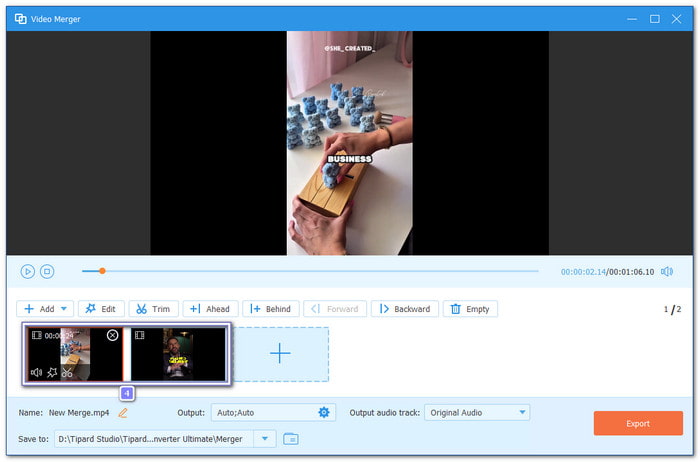Close the Video Merger window
Screen dimensions: 700x462
coord(677,19)
